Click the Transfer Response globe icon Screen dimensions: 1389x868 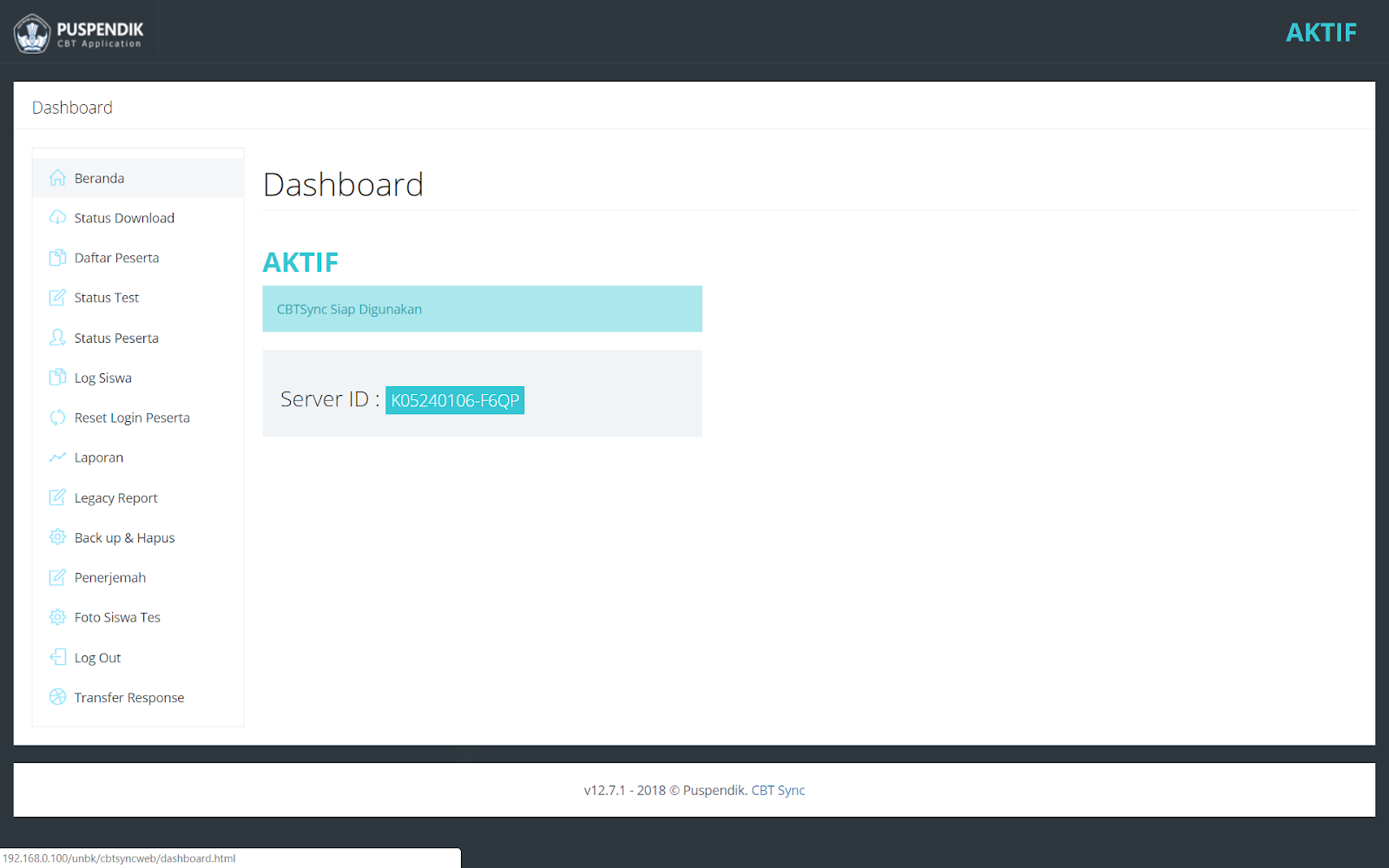57,697
